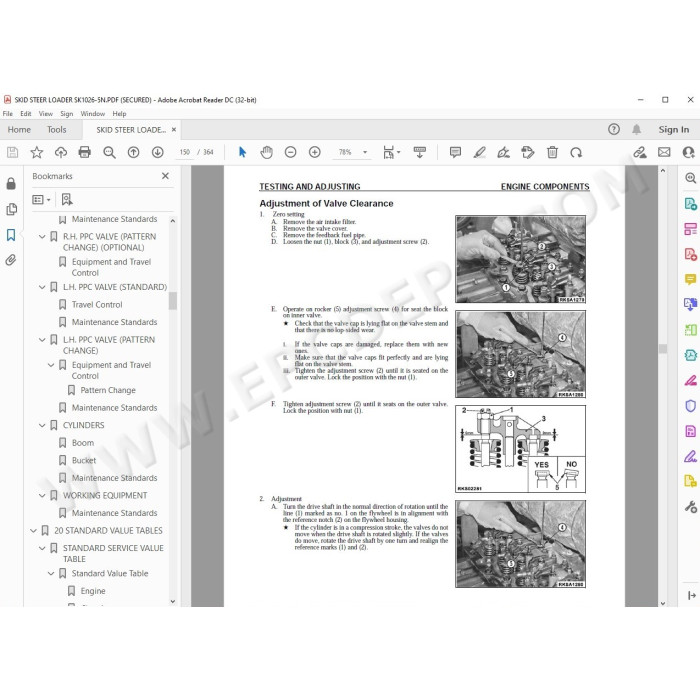The image size is (700, 700).
Task: Open the find text magnifier icon
Action: (109, 153)
